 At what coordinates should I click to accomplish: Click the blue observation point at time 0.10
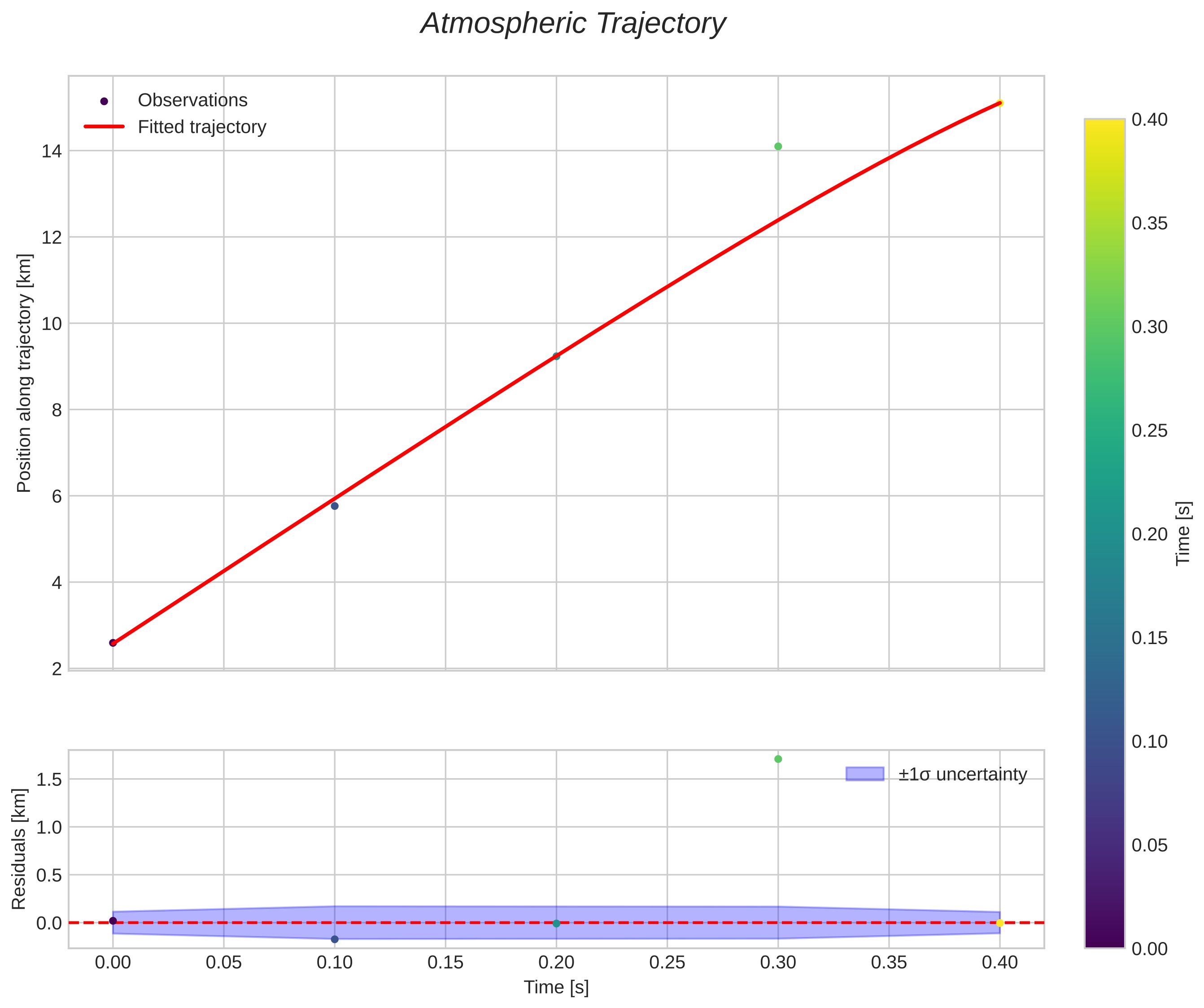(x=335, y=506)
